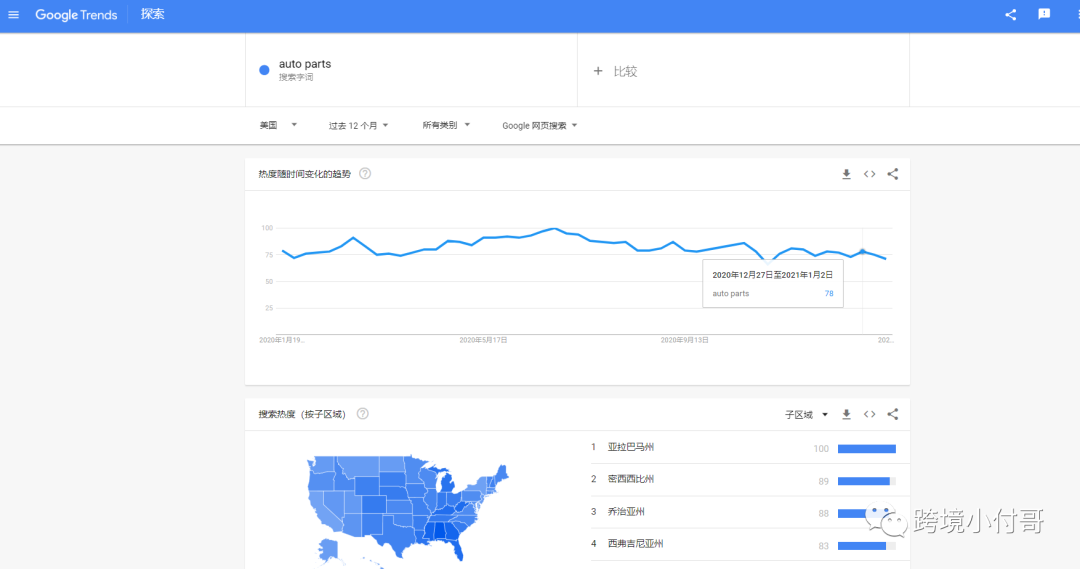Click the tooltip value 78
Image resolution: width=1080 pixels, height=569 pixels.
(829, 293)
